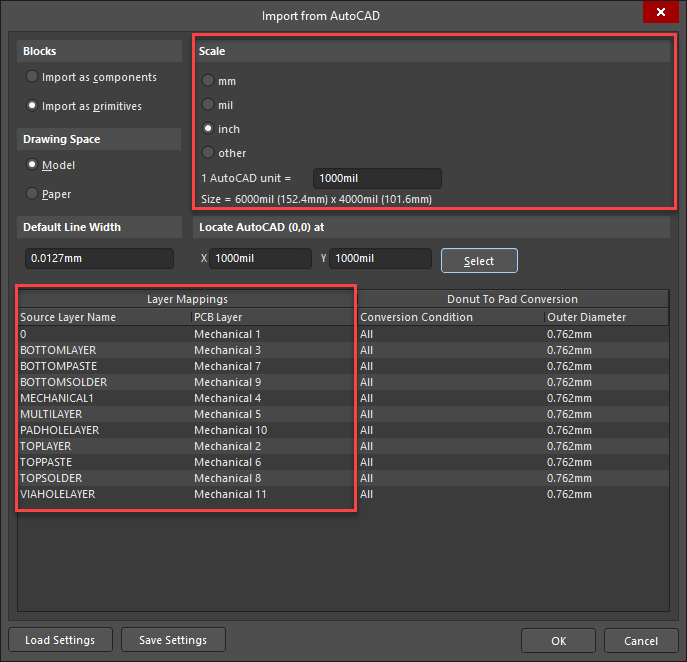687x662 pixels.
Task: Click outer diameter 0.762mm for TOPSOLDER
Action: 606,478
